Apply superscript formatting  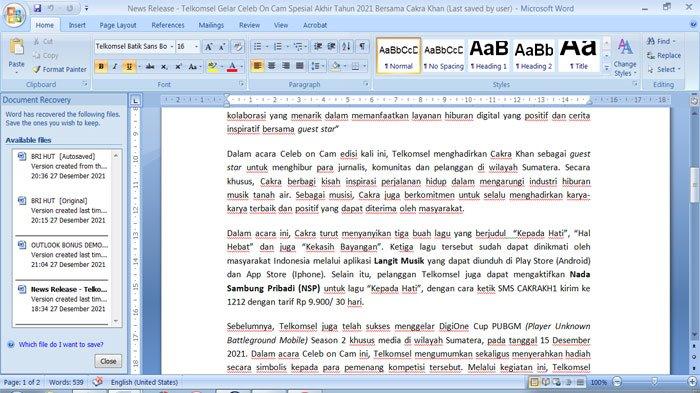pos(178,67)
